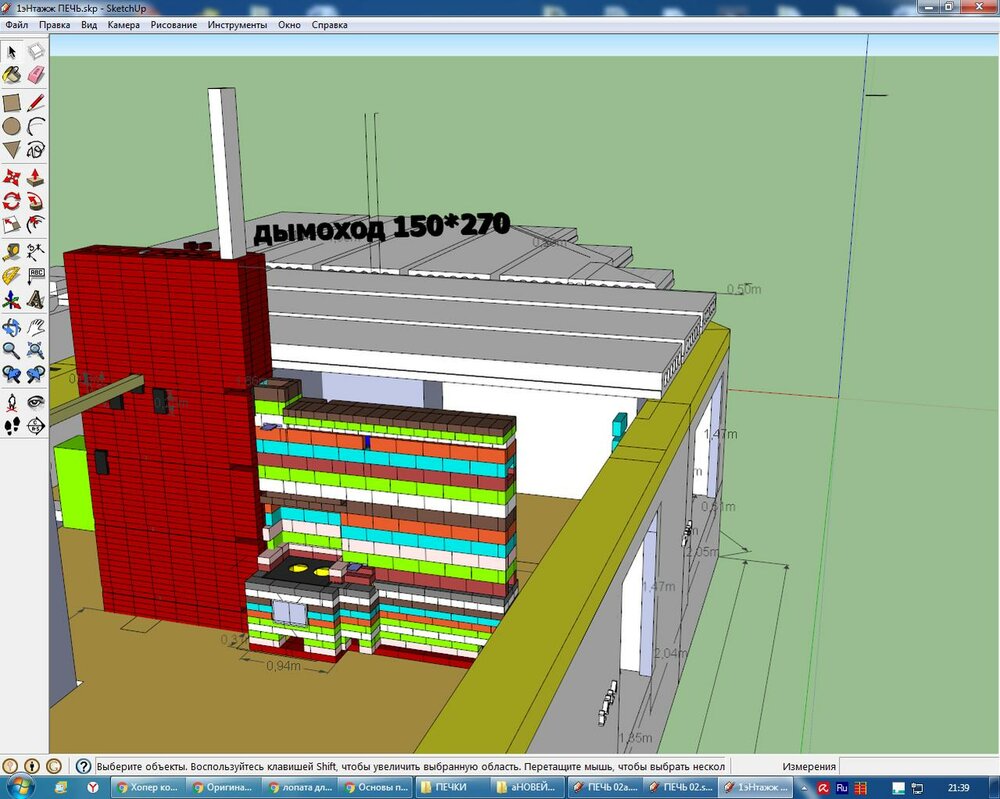Pick the Eraser tool
This screenshot has height=799, width=1000.
pos(36,75)
